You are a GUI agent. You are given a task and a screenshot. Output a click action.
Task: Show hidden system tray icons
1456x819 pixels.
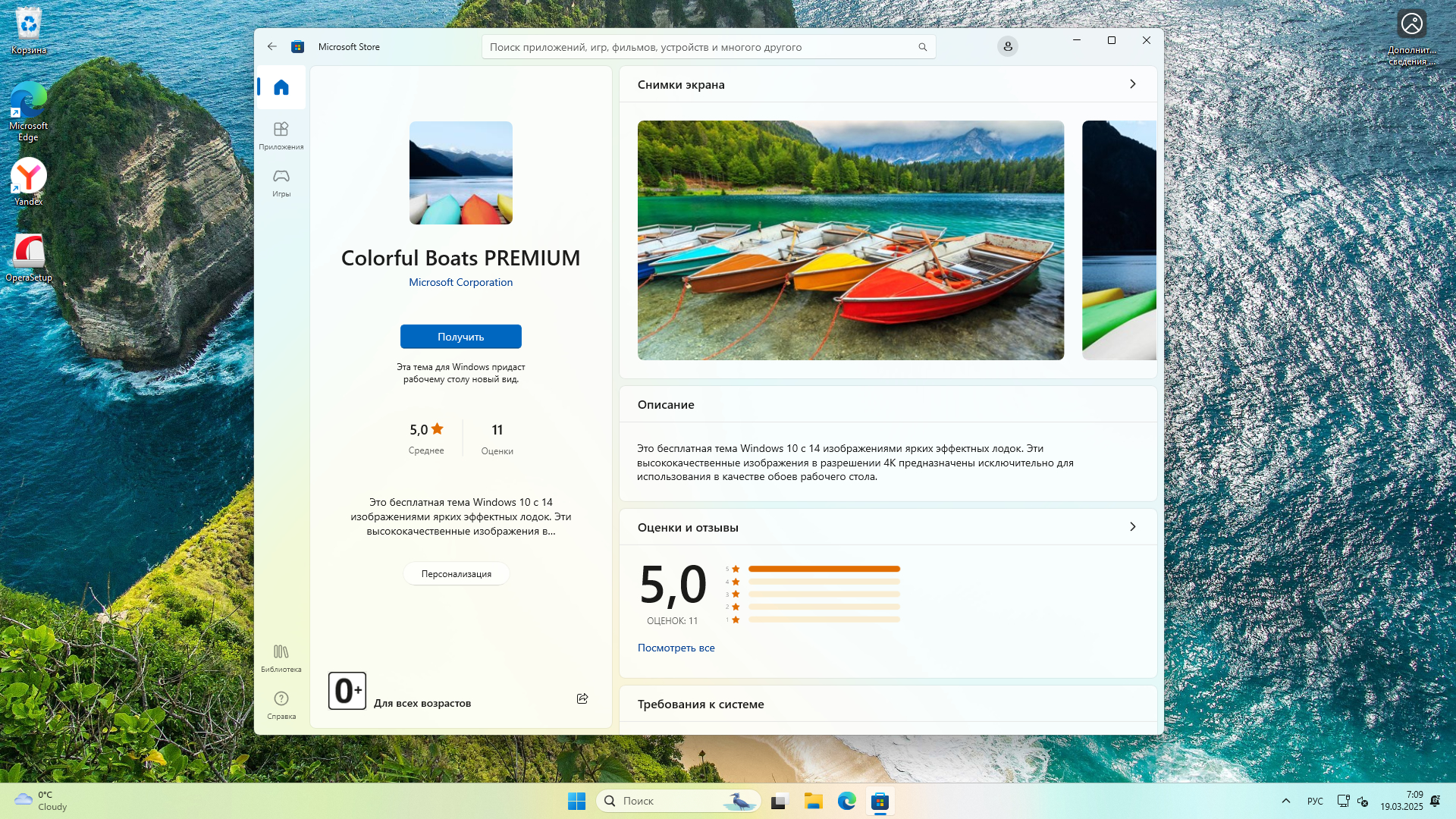point(1285,801)
